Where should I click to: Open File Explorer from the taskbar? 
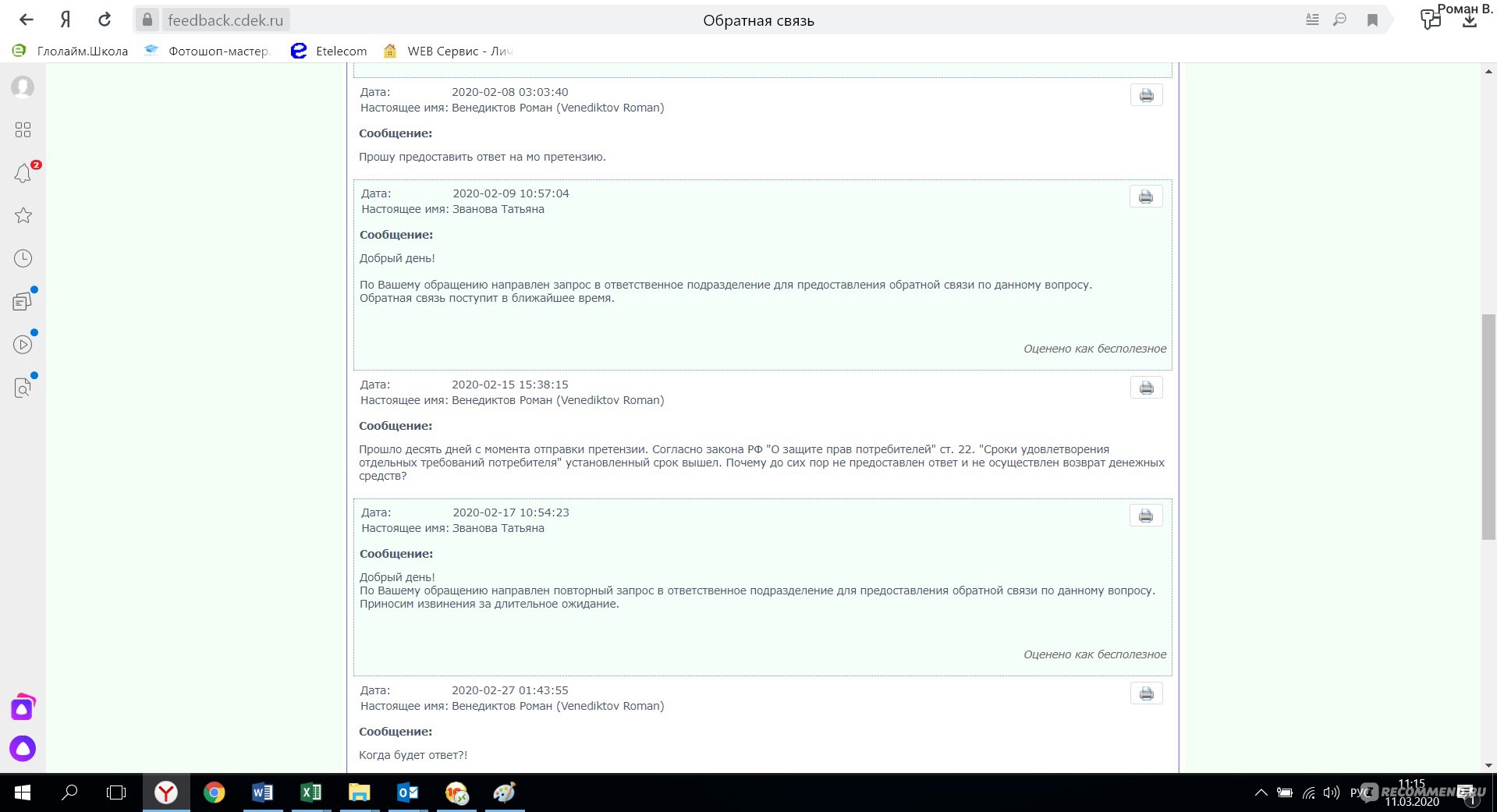359,792
